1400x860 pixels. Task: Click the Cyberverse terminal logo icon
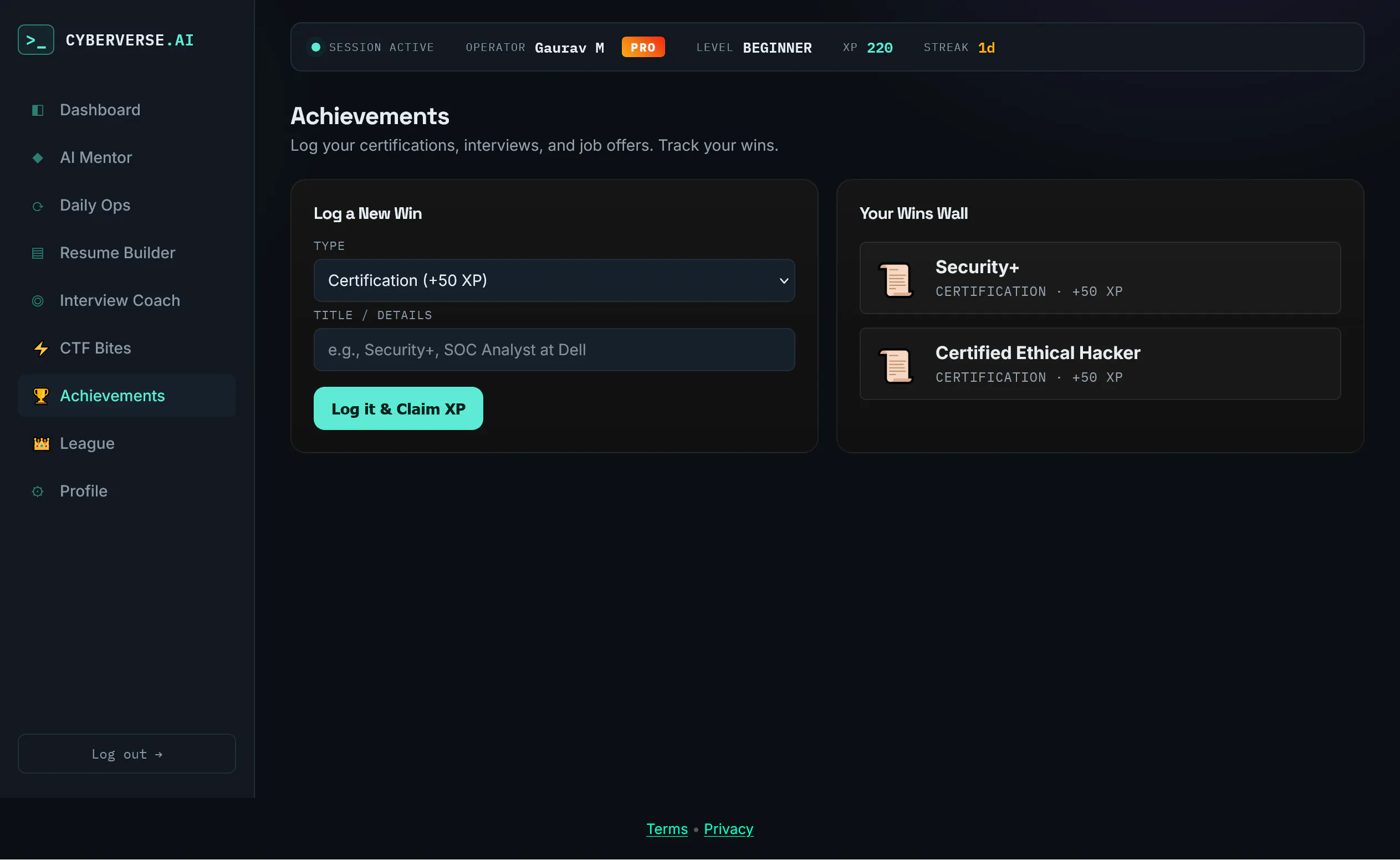click(36, 40)
